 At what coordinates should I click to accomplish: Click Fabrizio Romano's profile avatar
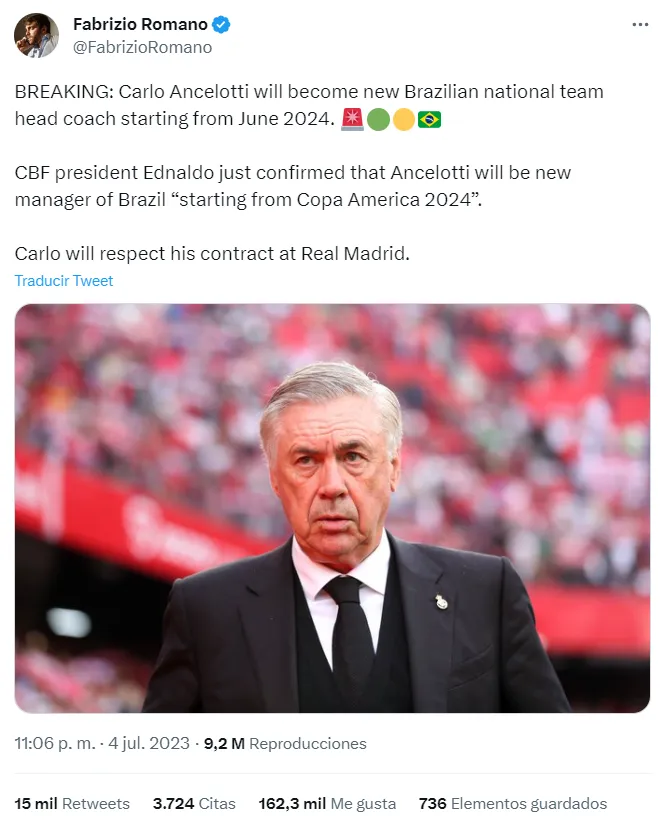click(36, 35)
